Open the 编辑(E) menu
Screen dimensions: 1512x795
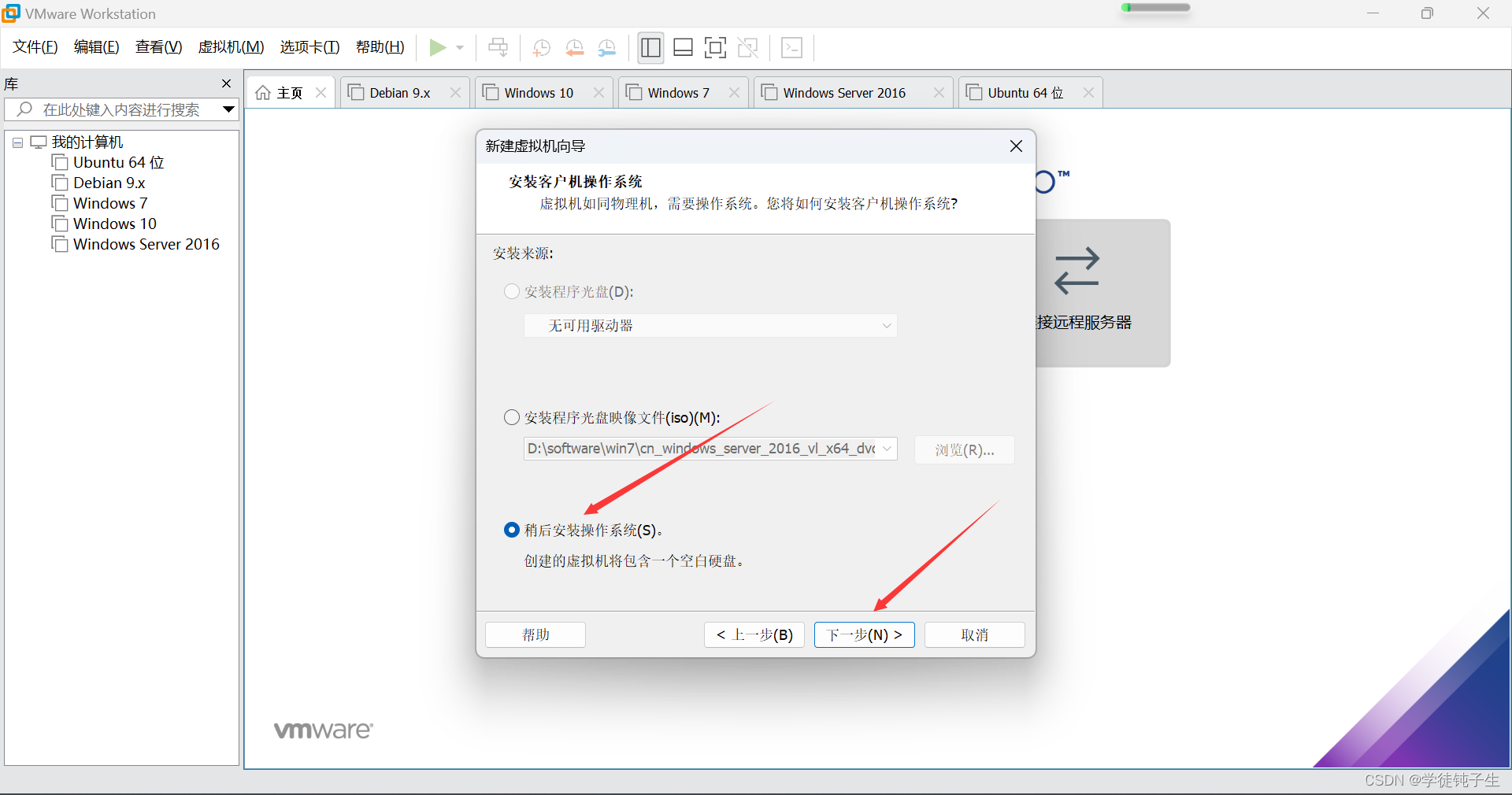click(97, 47)
